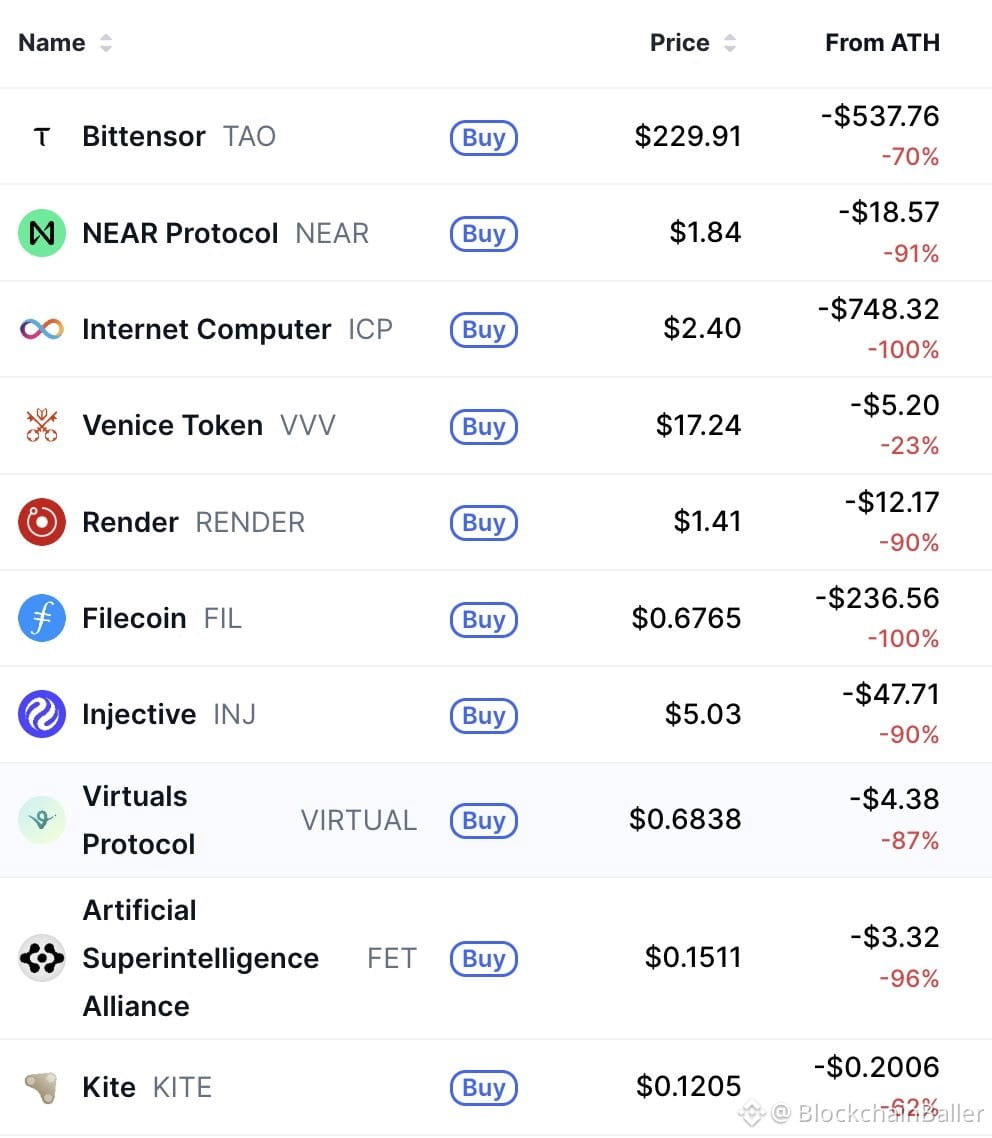Viewport: 992px width, 1138px height.
Task: Click Buy button for Render
Action: 484,523
